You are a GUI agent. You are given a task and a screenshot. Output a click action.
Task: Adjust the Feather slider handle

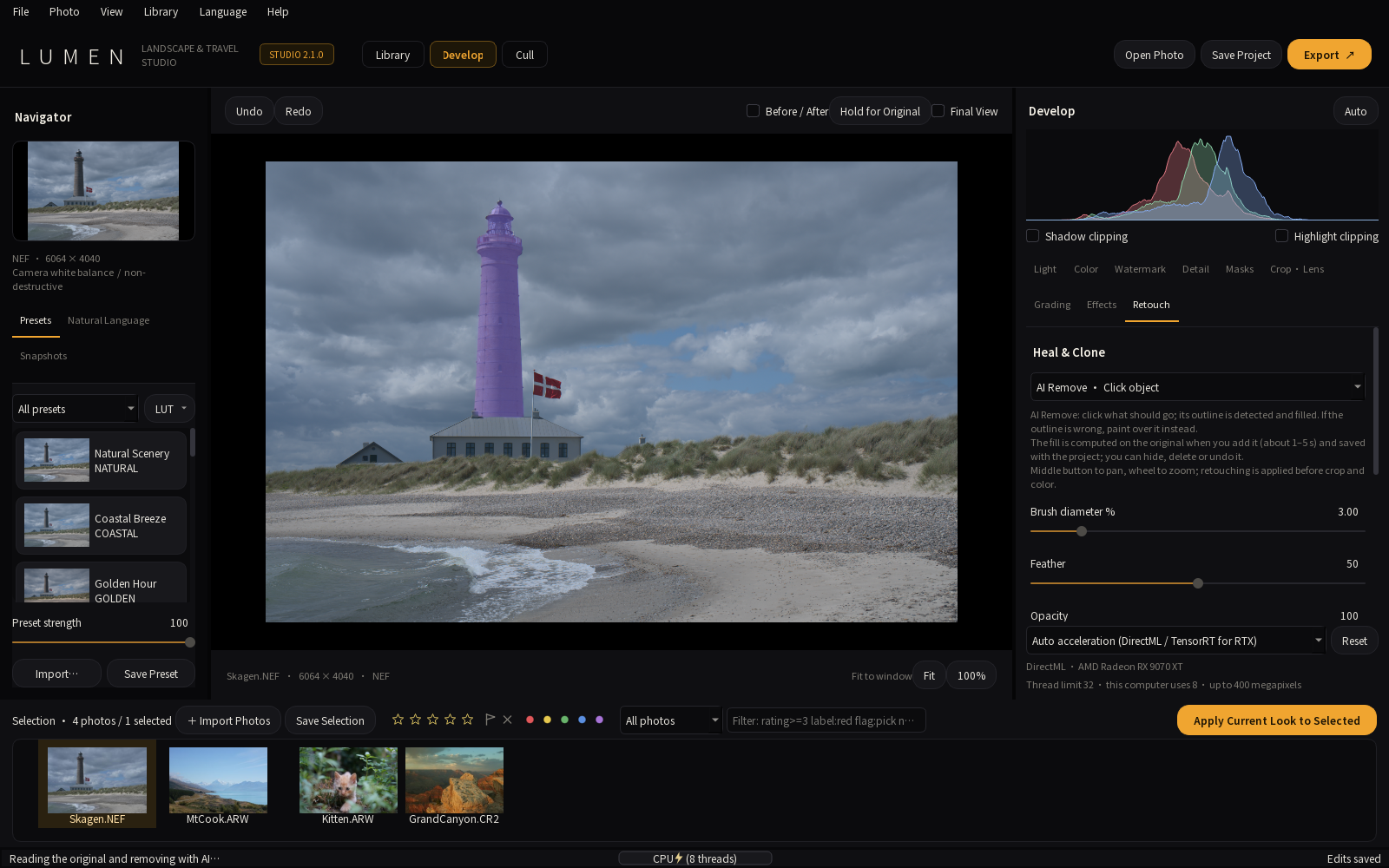click(1198, 583)
